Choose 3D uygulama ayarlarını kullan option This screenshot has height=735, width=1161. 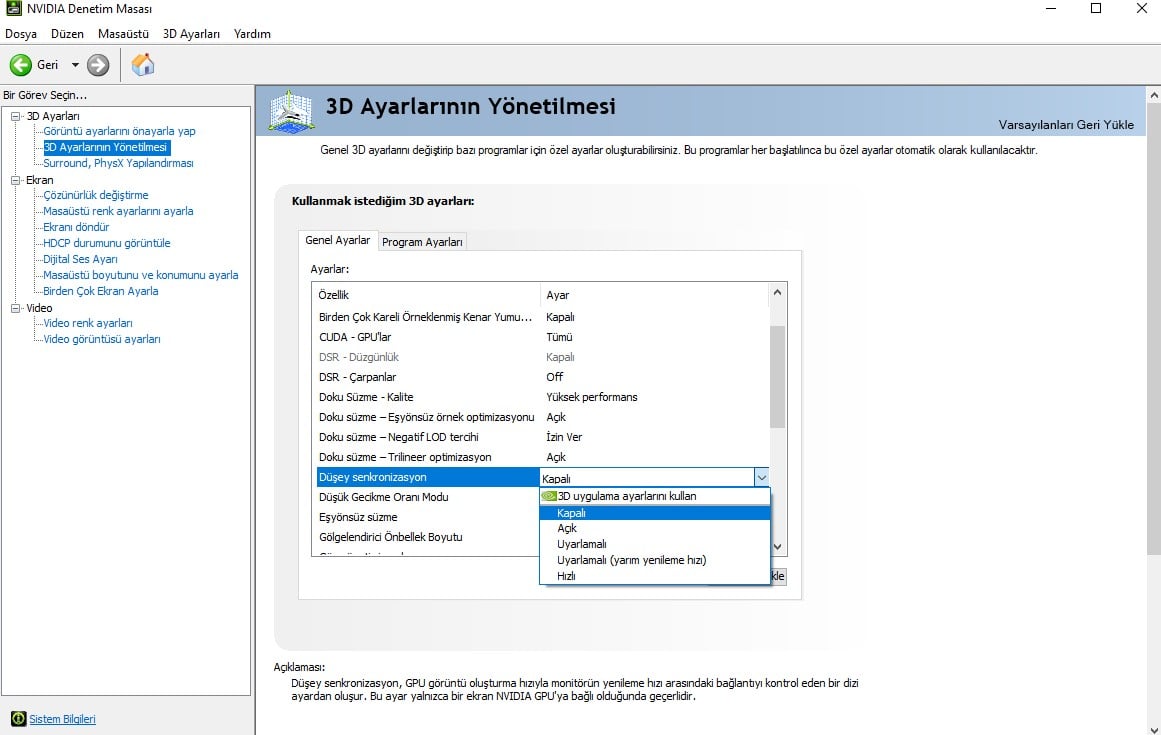655,497
